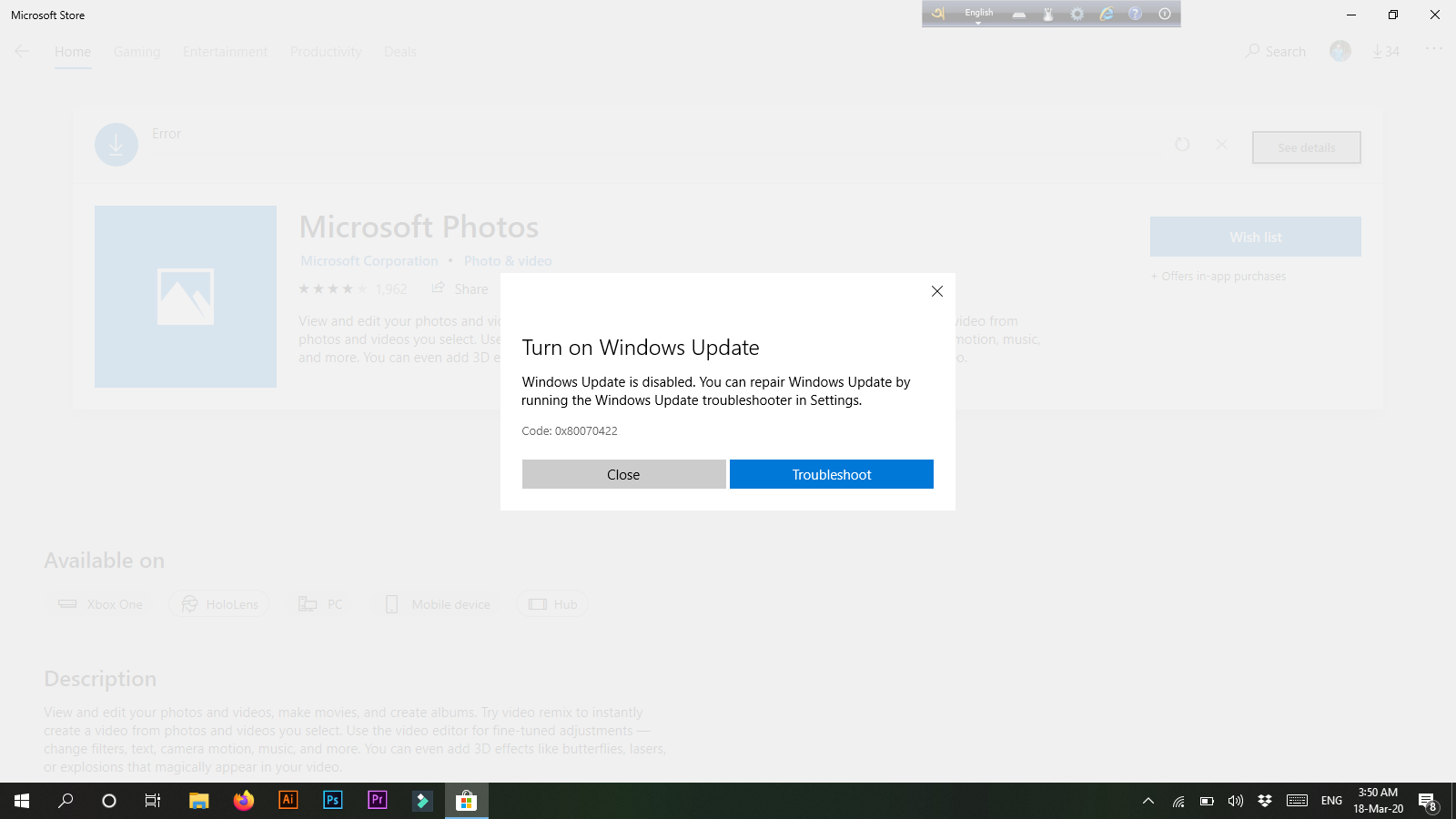Open taskbar search magnifier
This screenshot has width=1456, height=819.
tap(66, 801)
